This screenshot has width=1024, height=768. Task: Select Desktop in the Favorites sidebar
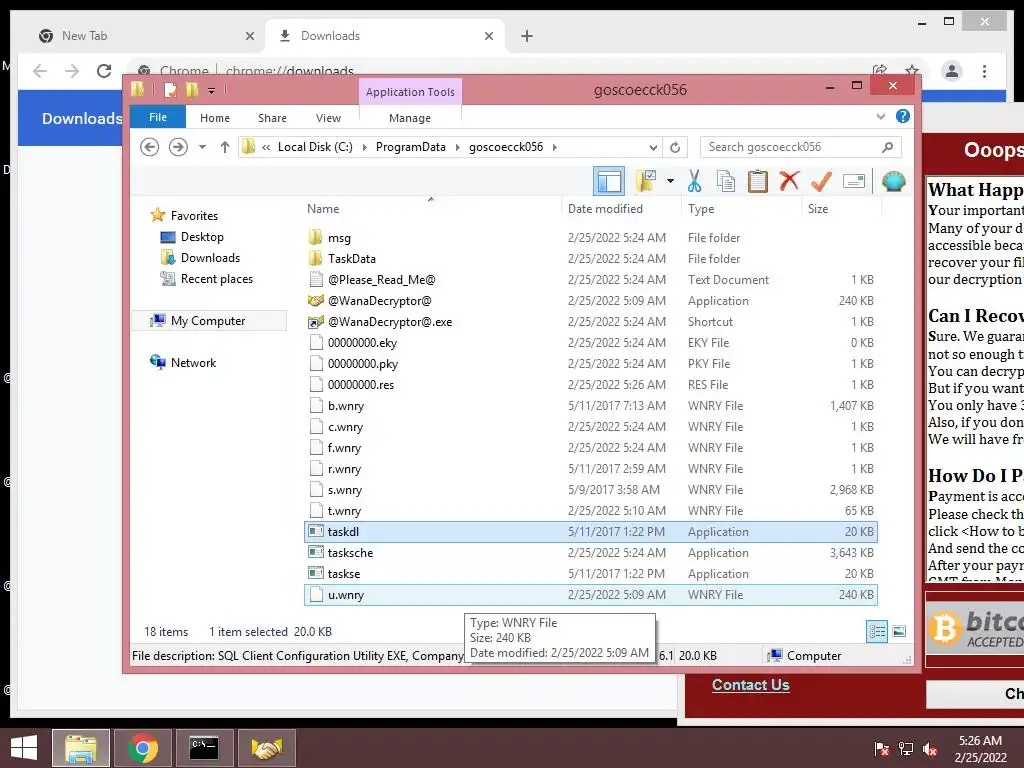[202, 237]
